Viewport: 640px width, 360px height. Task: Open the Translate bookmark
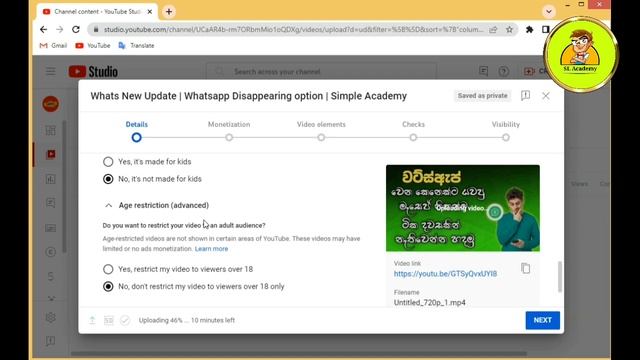click(136, 46)
